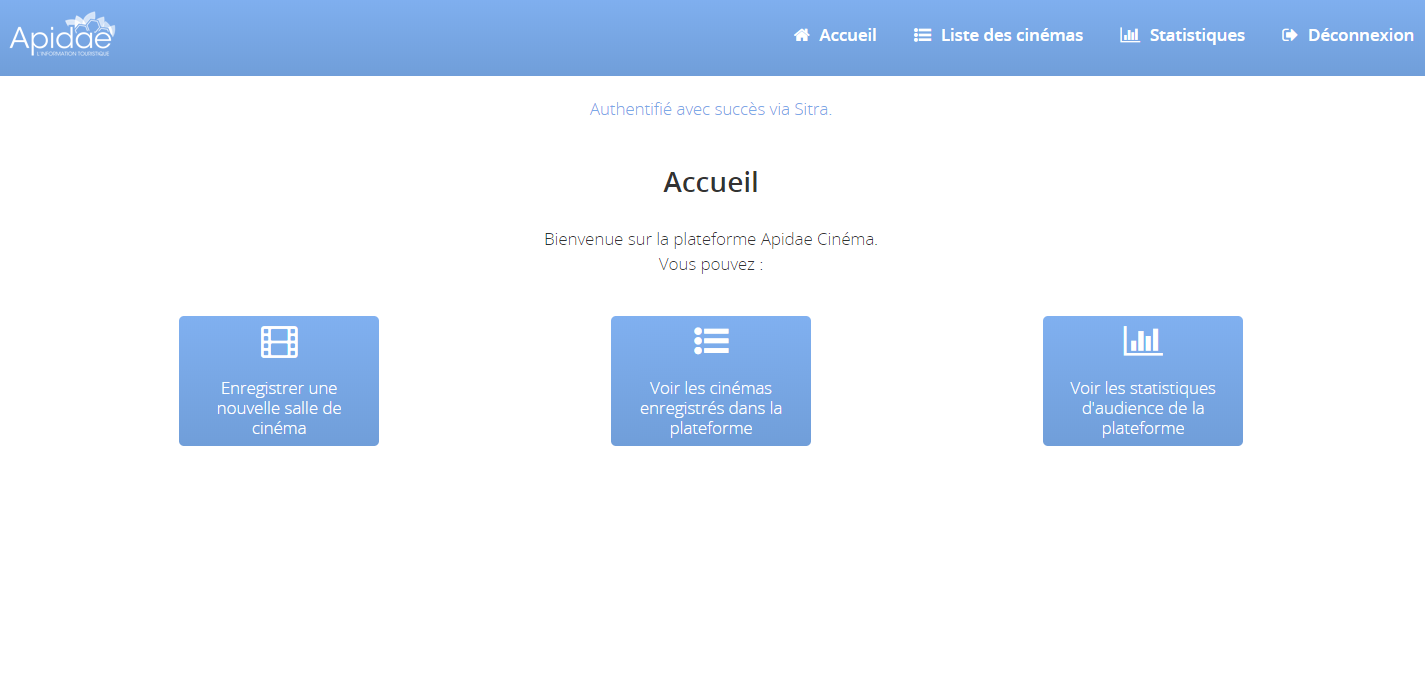This screenshot has height=680, width=1425.
Task: Click the 'Authentifié avec succès via Sitra.' message
Action: (x=711, y=109)
